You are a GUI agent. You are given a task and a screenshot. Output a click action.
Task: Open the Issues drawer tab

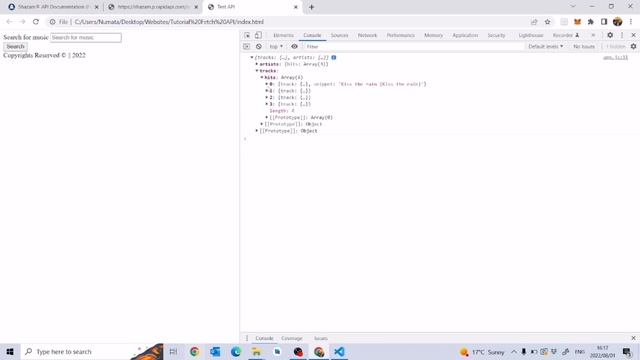click(321, 338)
